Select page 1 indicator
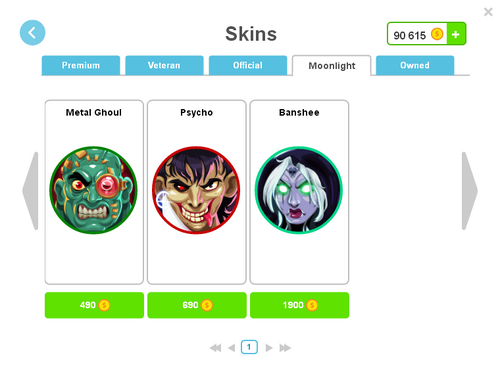 tap(249, 347)
